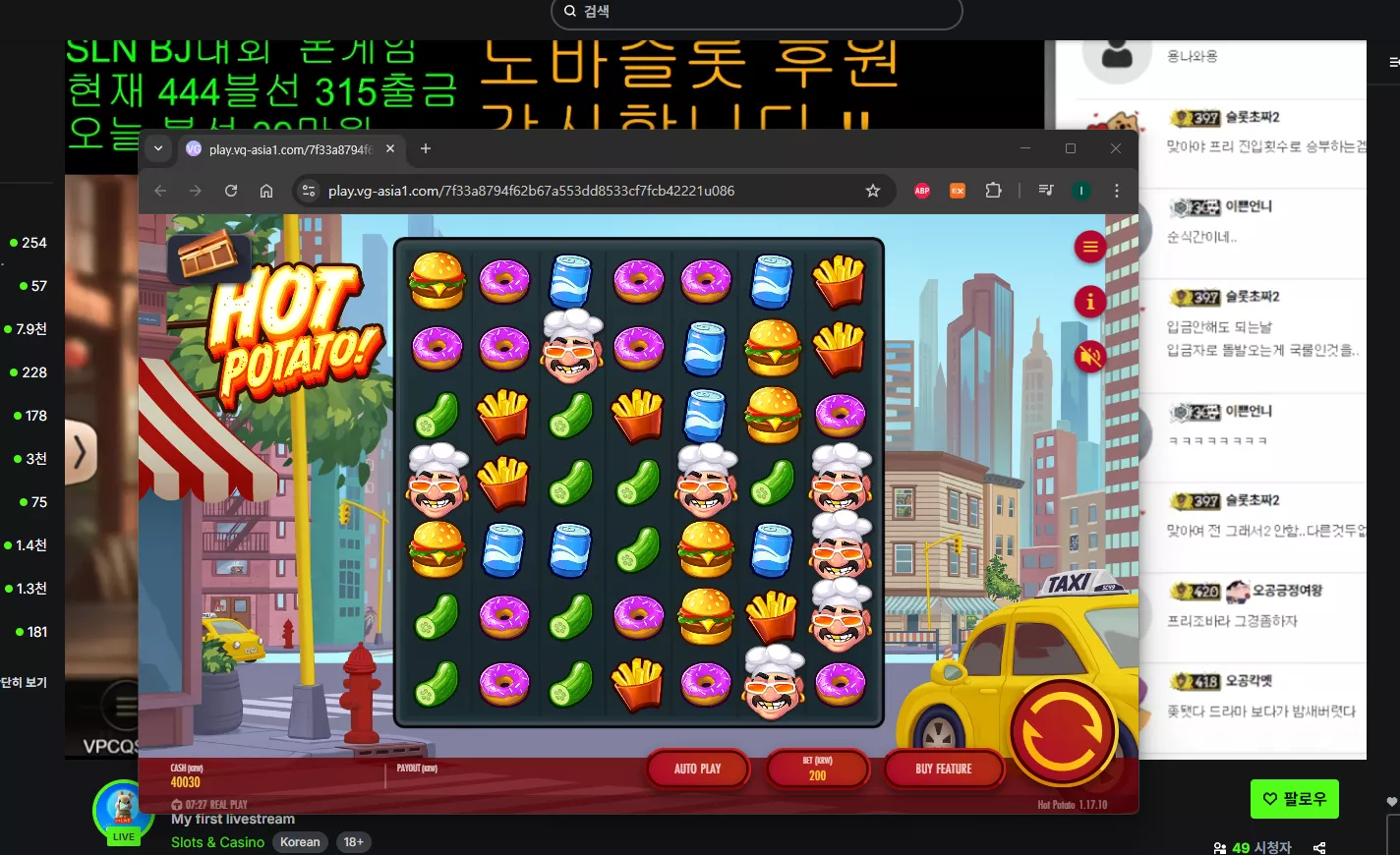Click the chat message 프리조바라 그경좀하자

(1232, 621)
